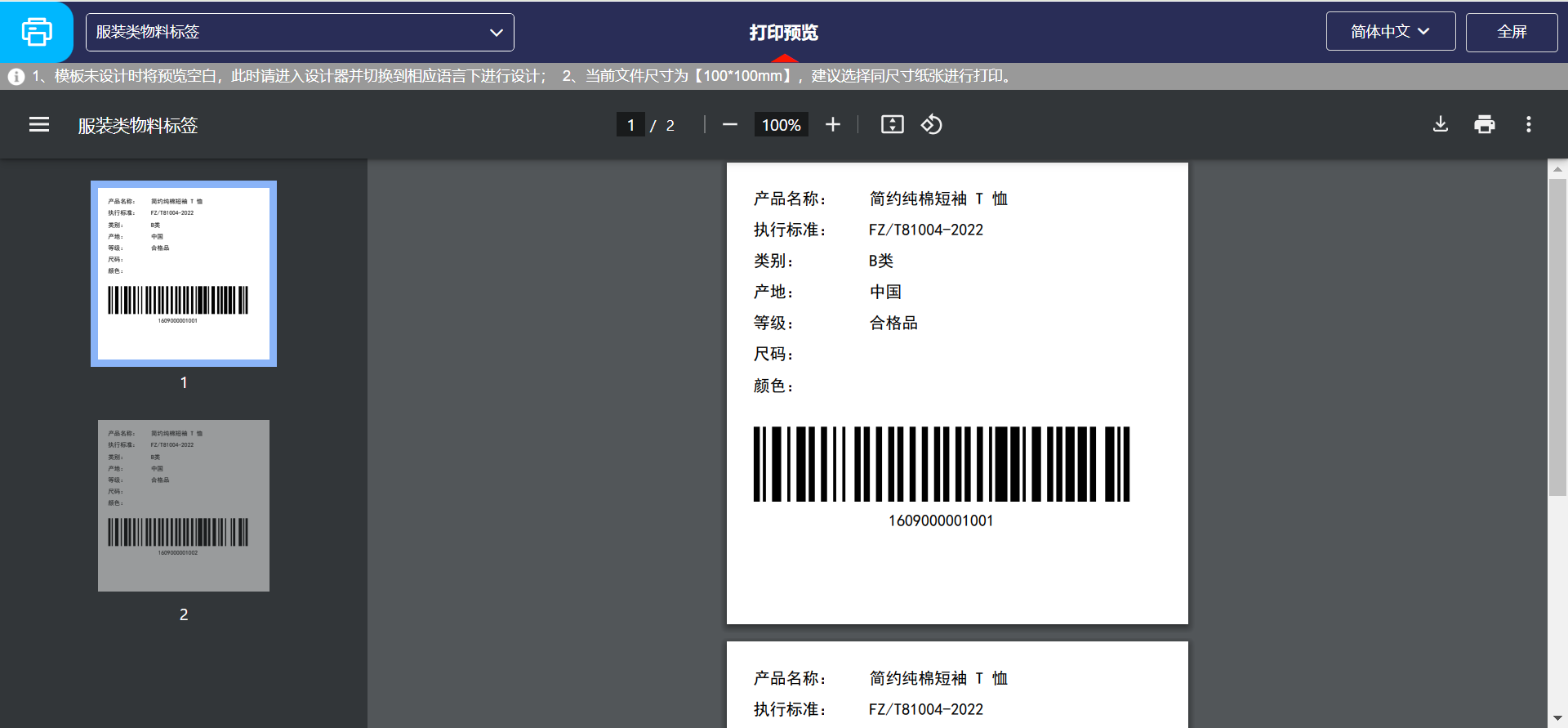Select page 1 thumbnail
Screen dimensions: 1568x728
[184, 274]
